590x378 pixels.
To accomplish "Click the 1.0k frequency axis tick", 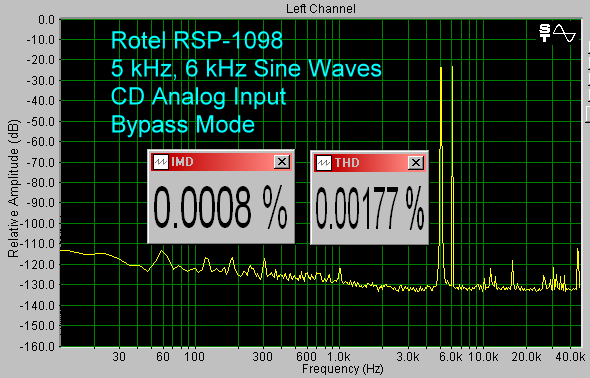I will [x=339, y=356].
